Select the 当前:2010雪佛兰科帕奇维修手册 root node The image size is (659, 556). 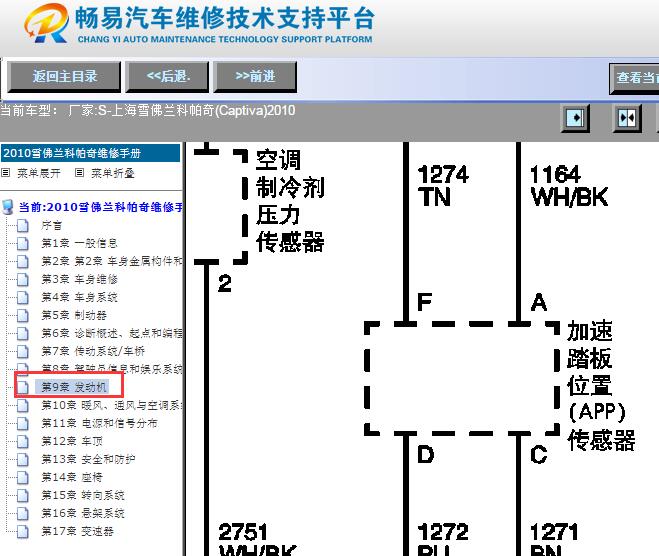point(100,207)
